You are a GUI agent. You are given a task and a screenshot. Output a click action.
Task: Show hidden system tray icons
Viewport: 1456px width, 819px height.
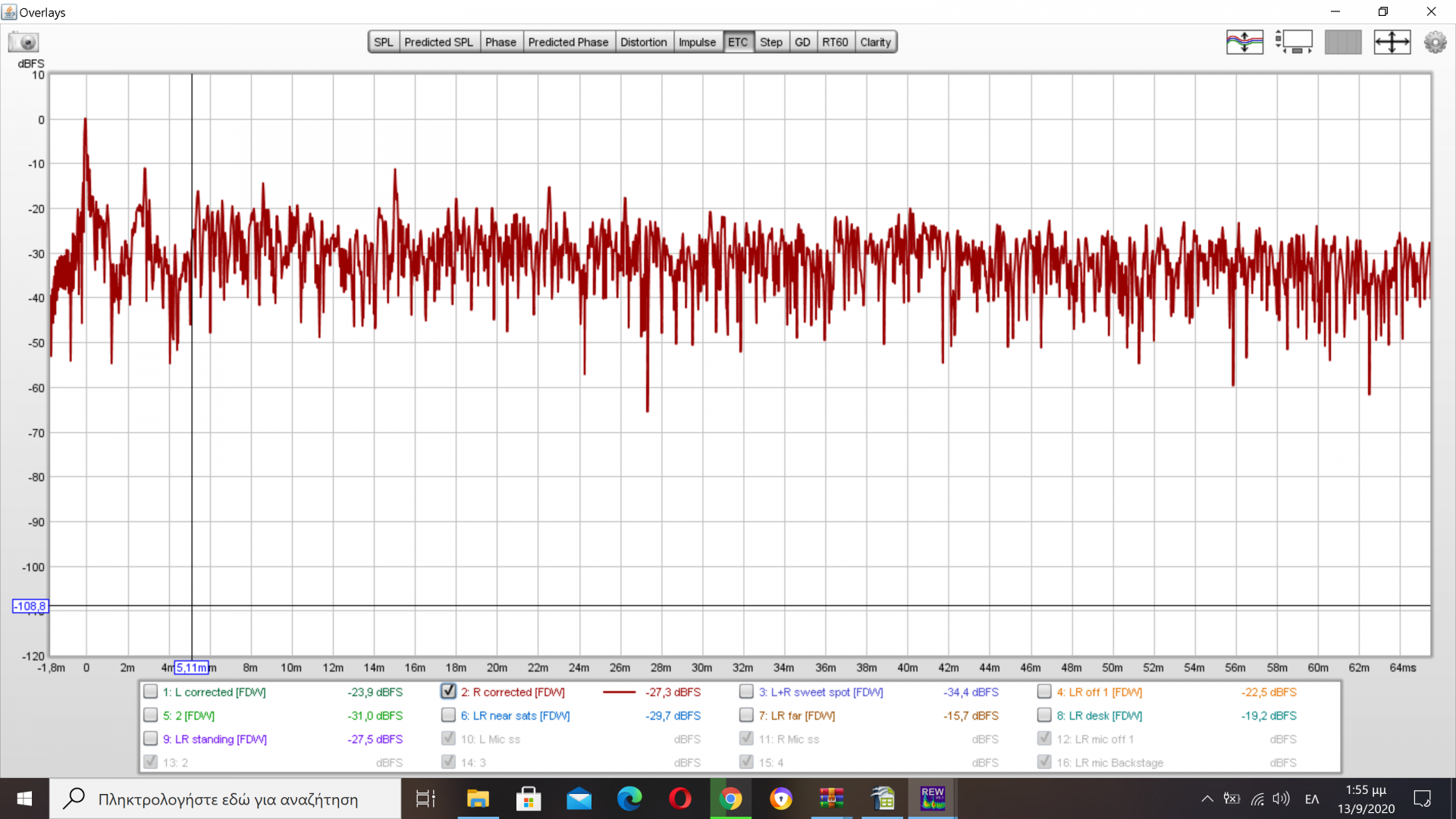(1207, 799)
